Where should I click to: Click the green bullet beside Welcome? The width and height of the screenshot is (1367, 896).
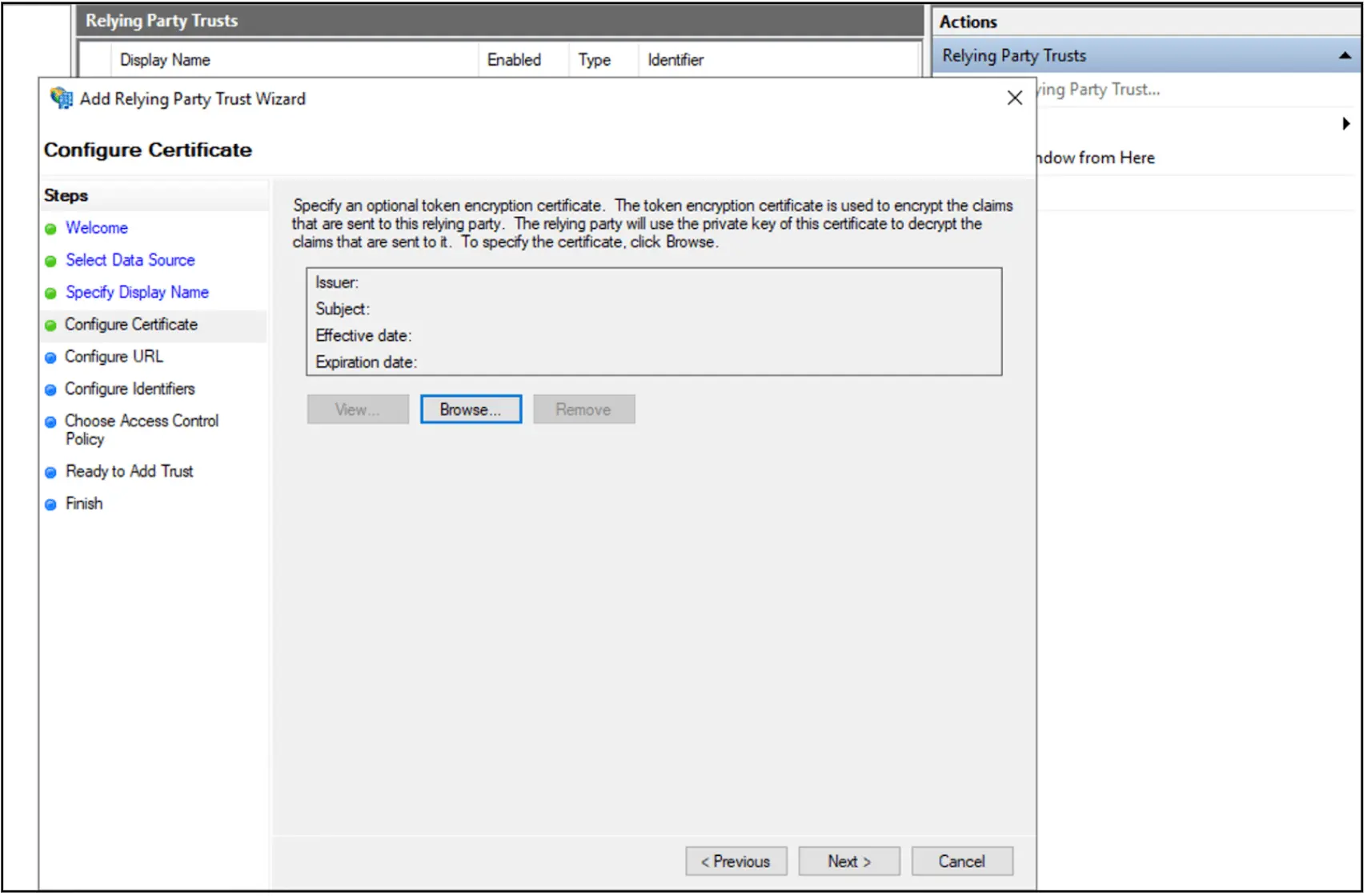point(50,229)
